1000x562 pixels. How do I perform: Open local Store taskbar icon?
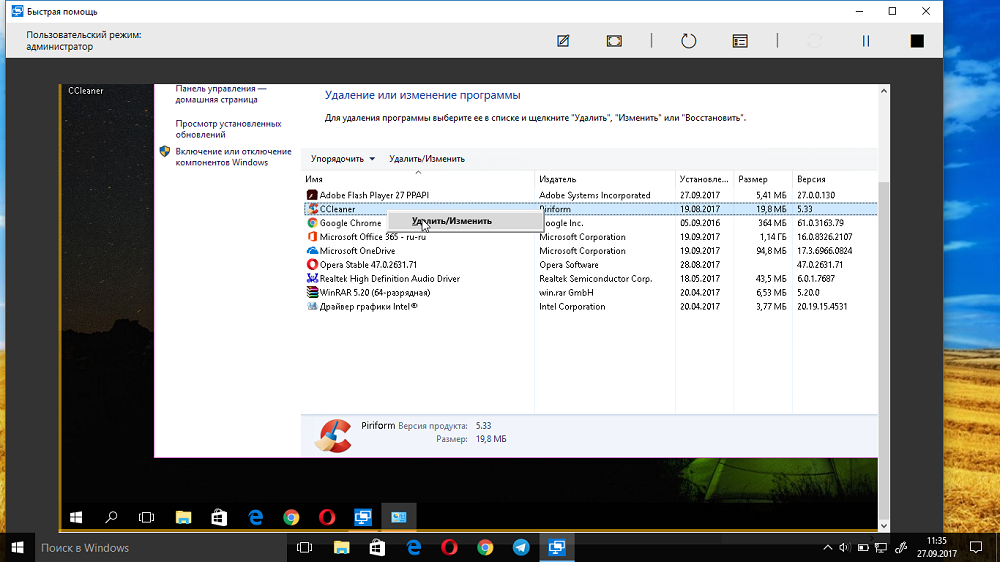[x=378, y=548]
